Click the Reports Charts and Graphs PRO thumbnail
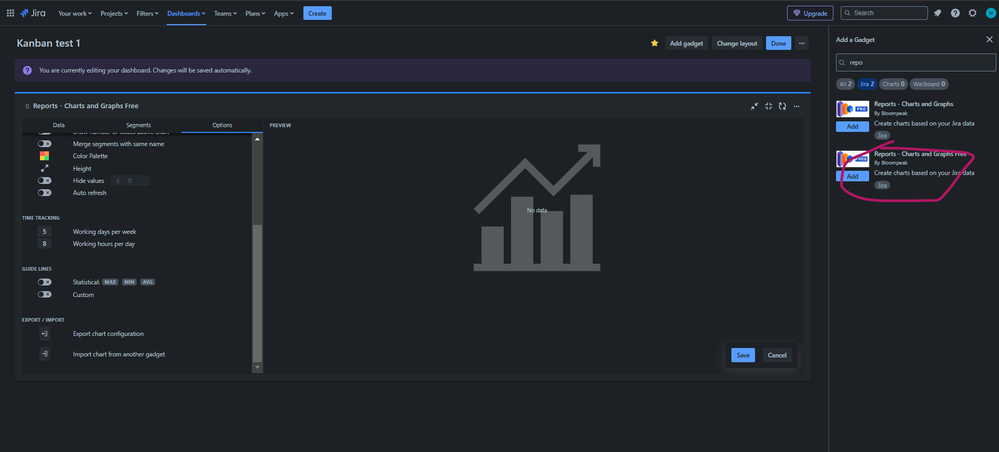Screen dimensions: 999x452 852,109
